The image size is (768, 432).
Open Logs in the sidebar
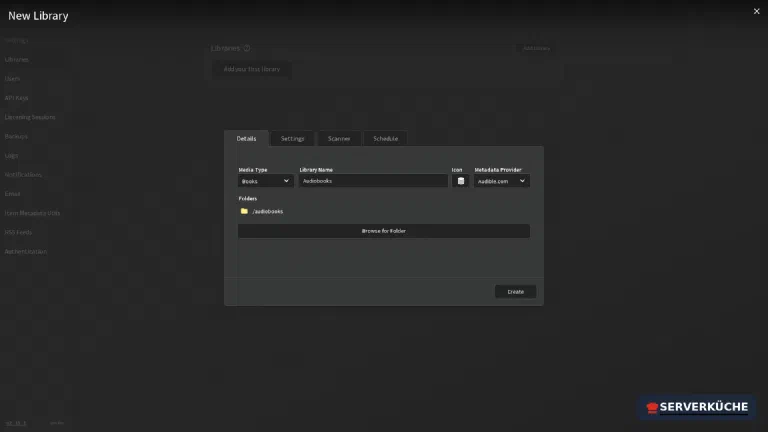tap(11, 155)
